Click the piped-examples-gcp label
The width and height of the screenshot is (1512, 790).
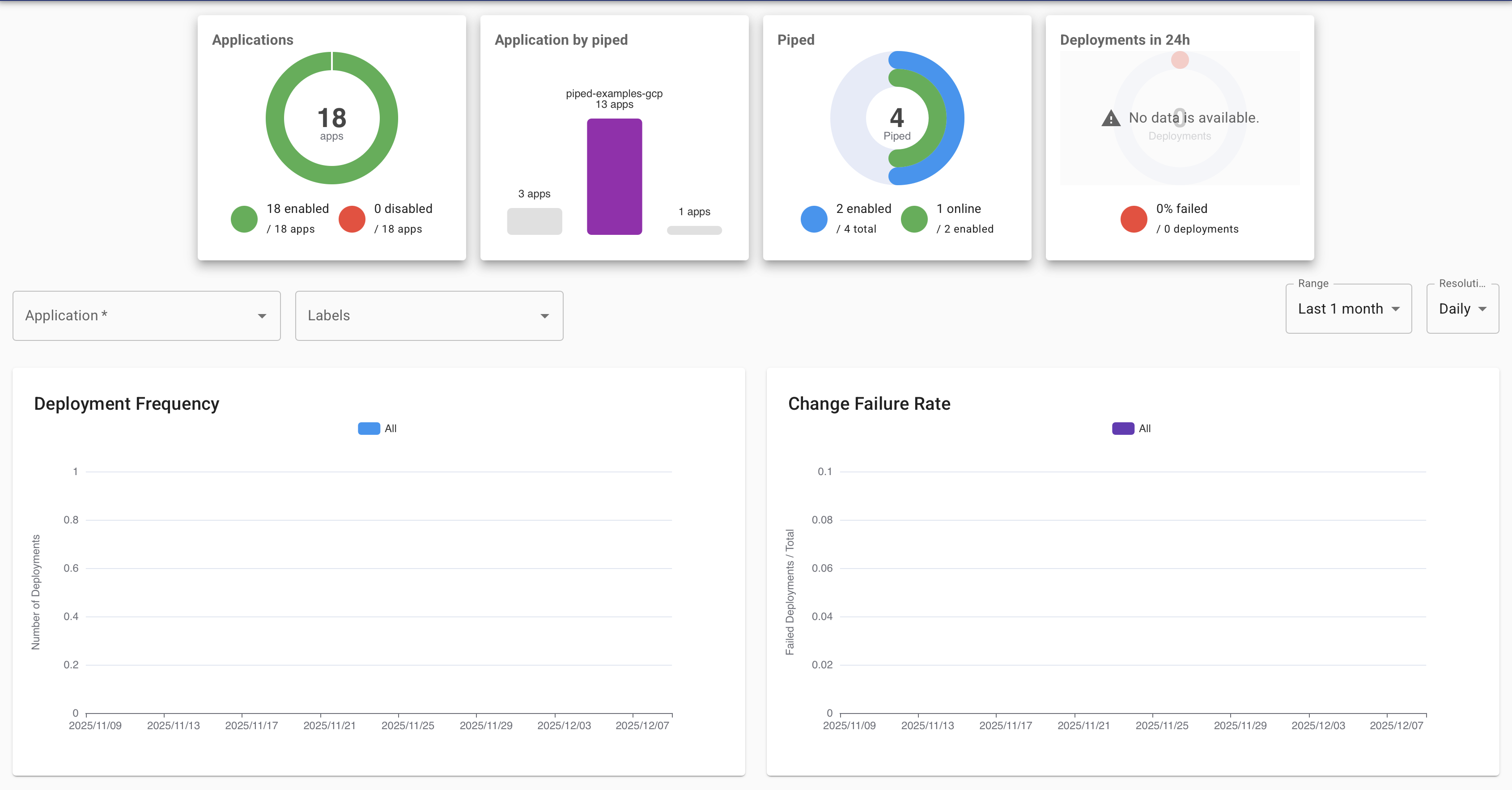614,93
